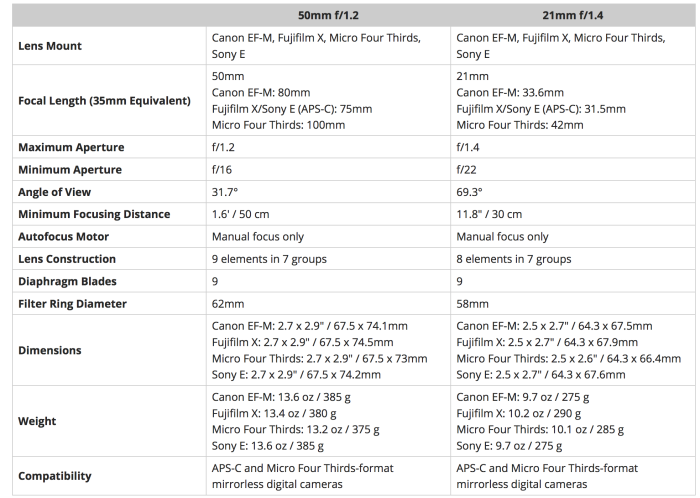The image size is (700, 498).
Task: Select the Minimum Aperture f/16 value
Action: point(223,170)
